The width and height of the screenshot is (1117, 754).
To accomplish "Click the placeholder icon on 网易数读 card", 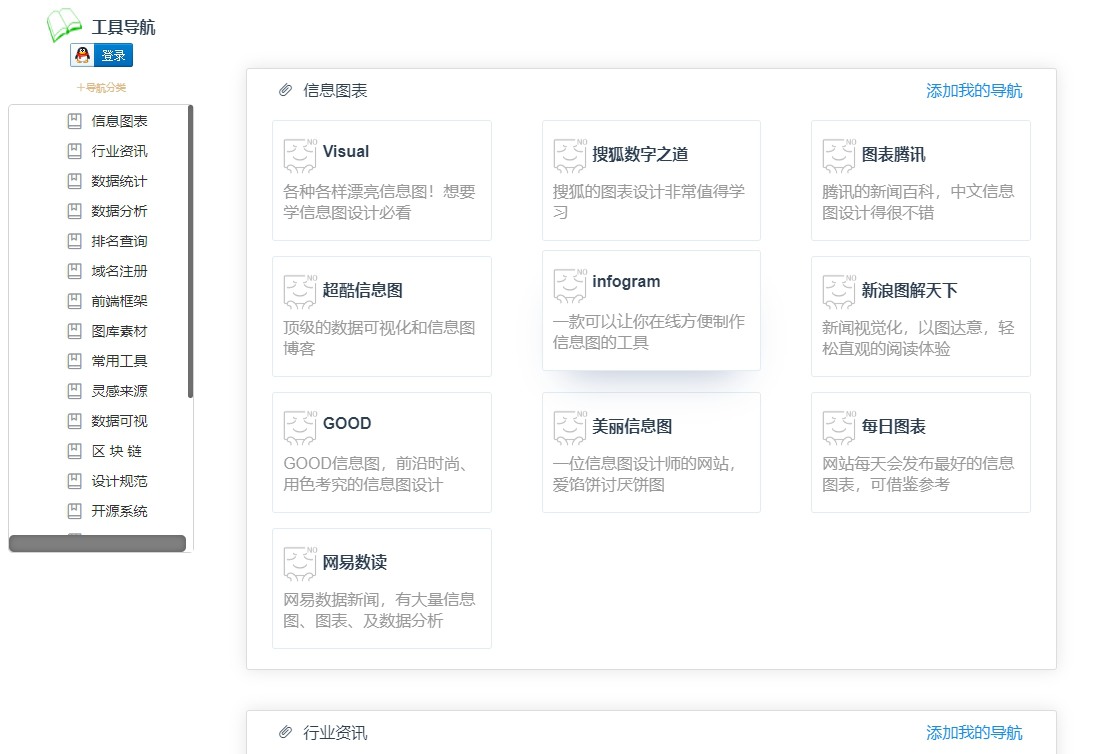I will tap(300, 564).
